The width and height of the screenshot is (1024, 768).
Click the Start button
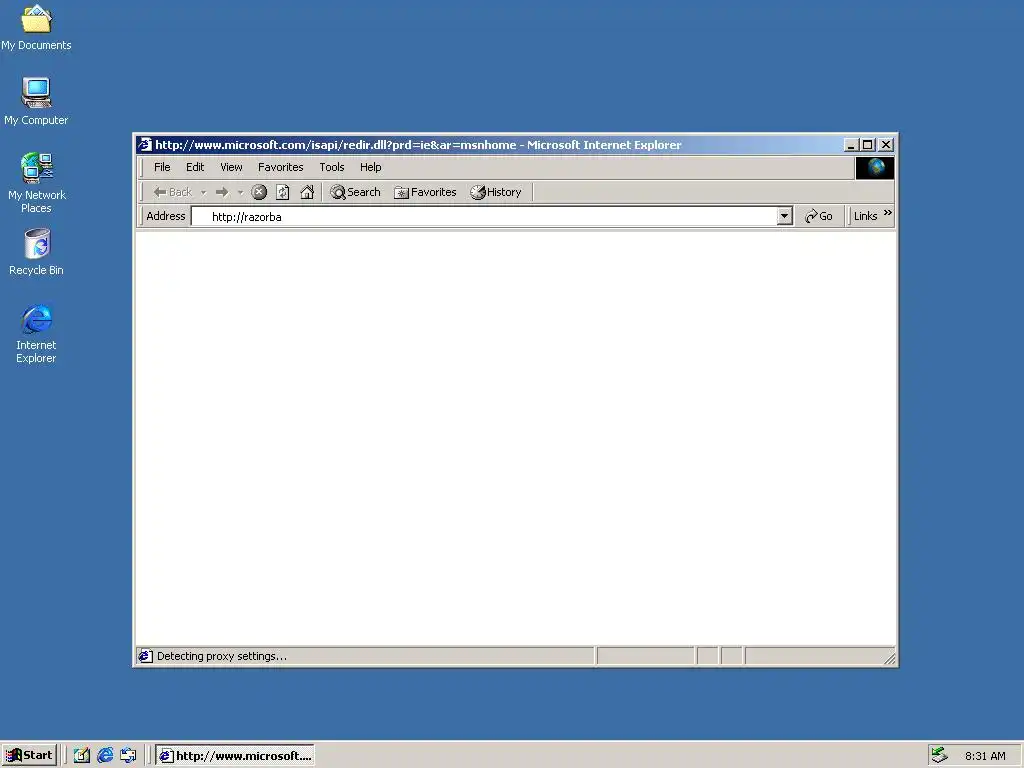tap(29, 756)
